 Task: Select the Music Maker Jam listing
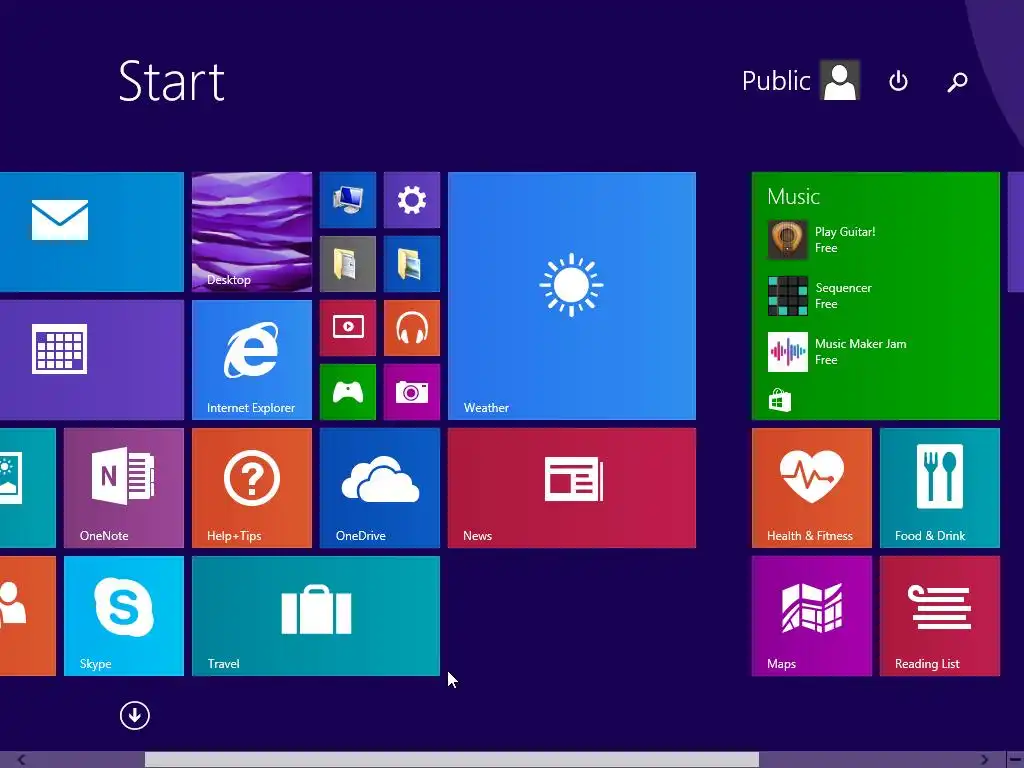(x=837, y=352)
